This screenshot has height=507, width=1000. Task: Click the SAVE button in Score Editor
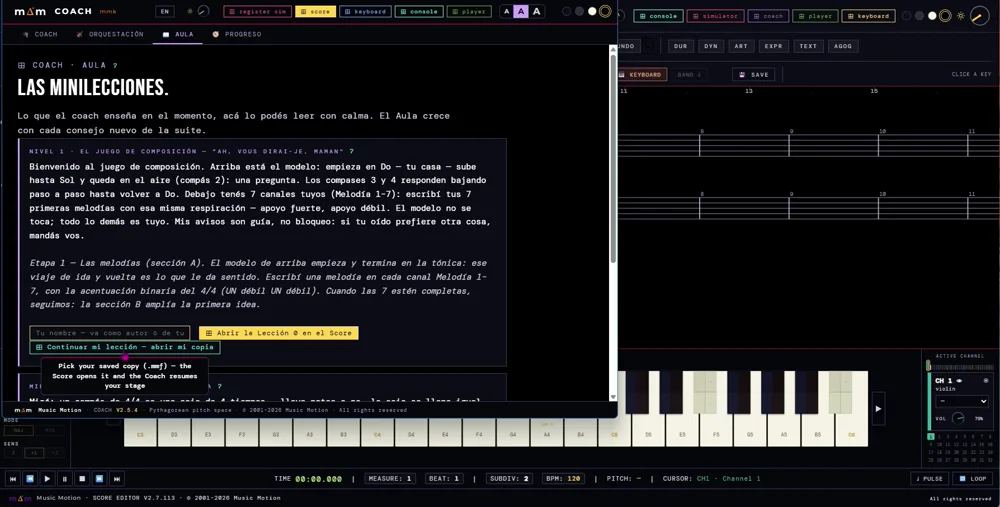coord(754,75)
